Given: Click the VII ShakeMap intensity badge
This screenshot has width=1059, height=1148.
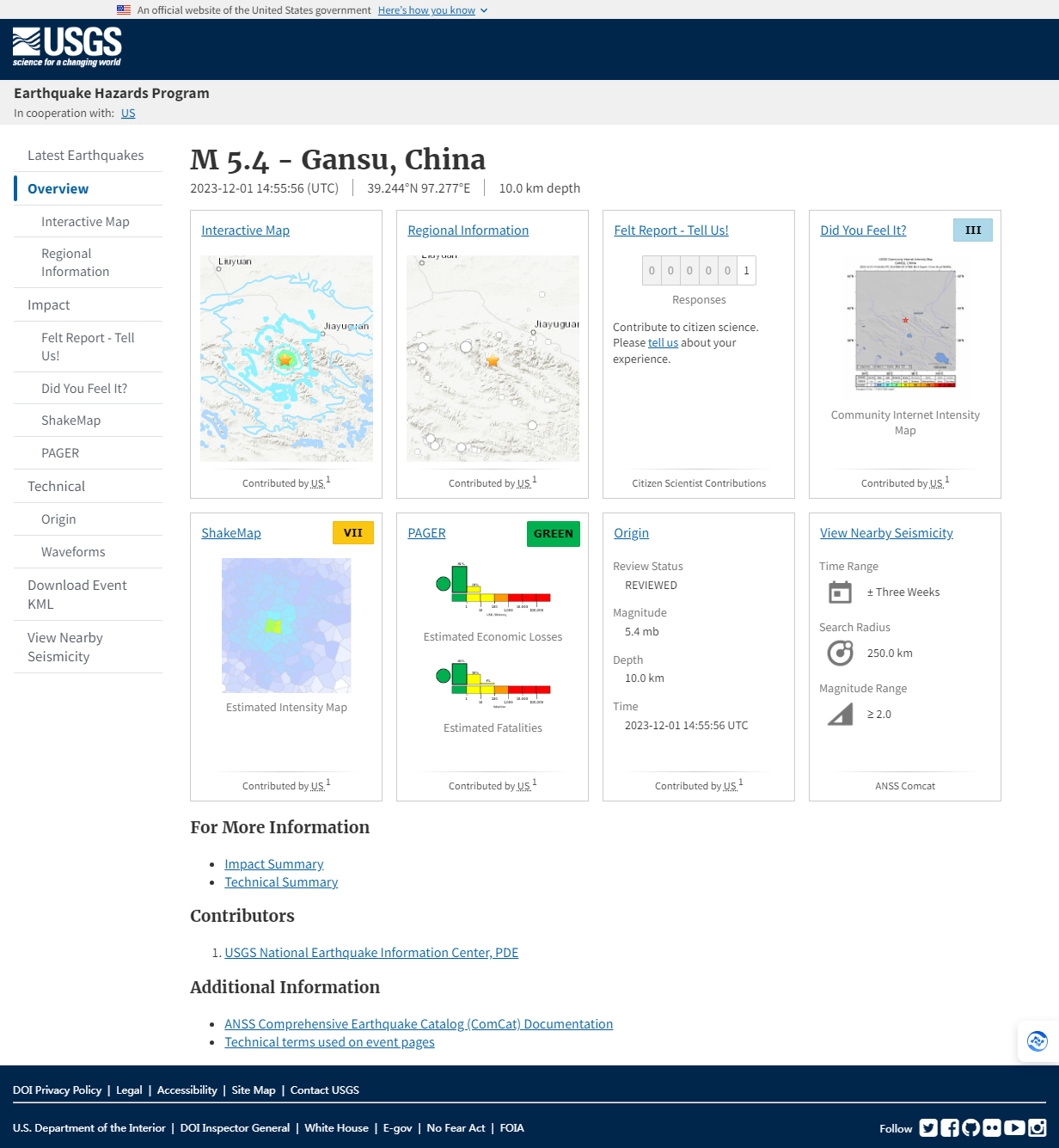Looking at the screenshot, I should (353, 532).
